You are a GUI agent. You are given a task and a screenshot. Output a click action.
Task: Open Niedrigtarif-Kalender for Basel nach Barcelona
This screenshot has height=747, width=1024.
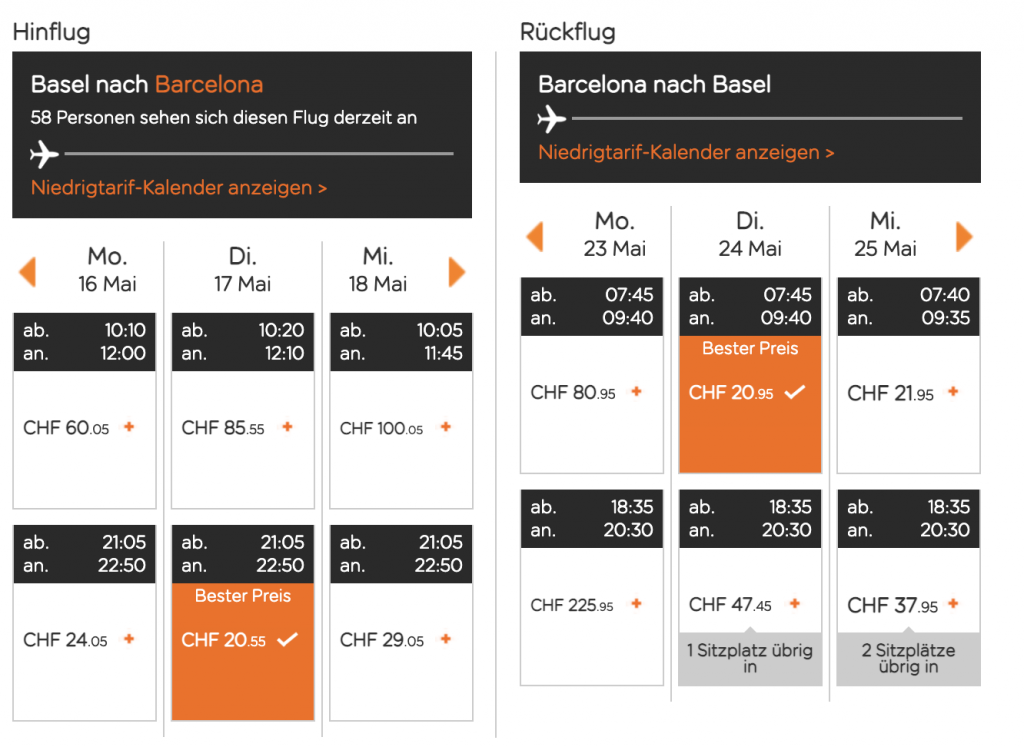[179, 188]
